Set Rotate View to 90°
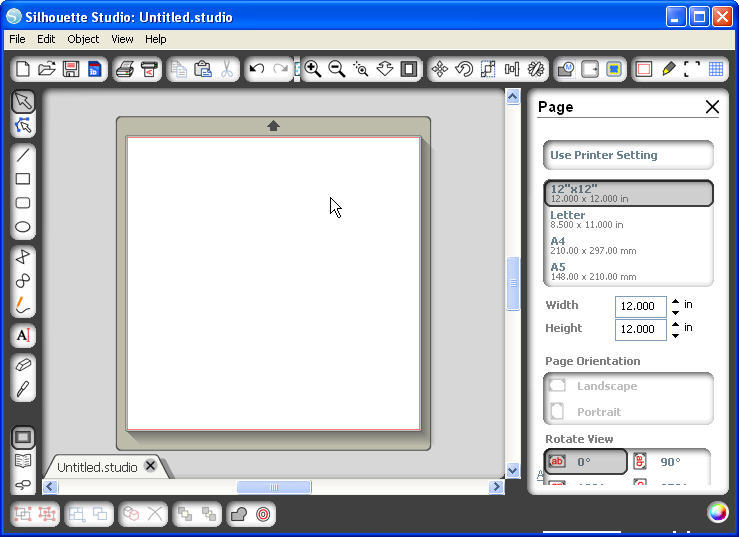Screen dimensions: 739x537 coord(669,462)
